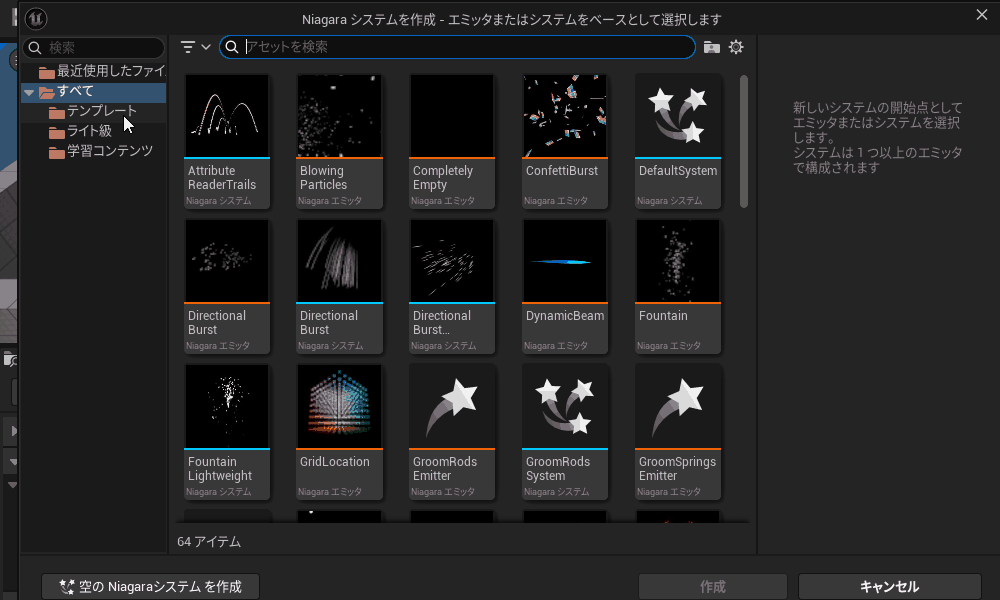The image size is (1000, 600).
Task: Pick the GroomRods System asset icon
Action: pyautogui.click(x=566, y=405)
